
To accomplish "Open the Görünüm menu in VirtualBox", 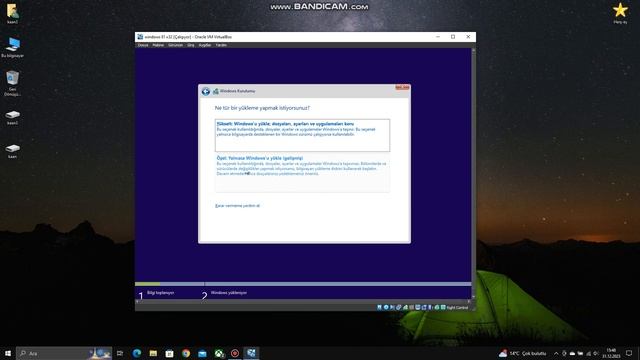I will [176, 45].
